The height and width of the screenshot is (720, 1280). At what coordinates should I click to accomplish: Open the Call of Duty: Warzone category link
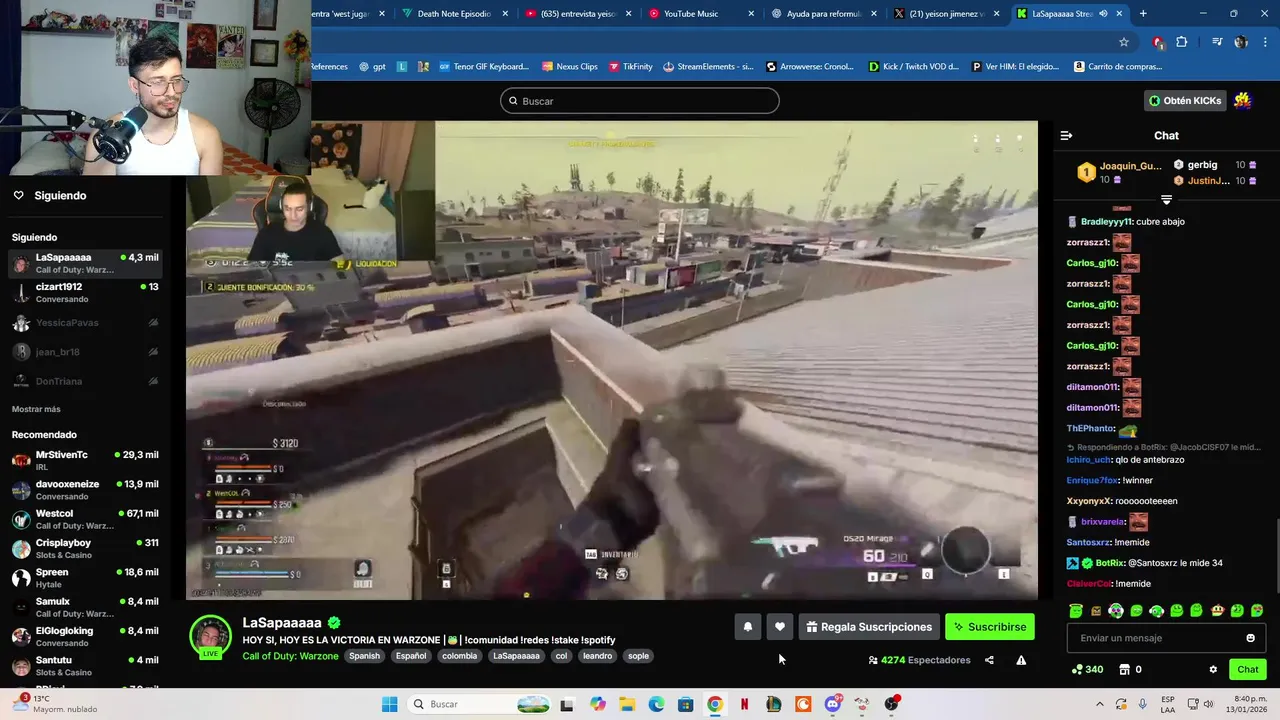(290, 656)
